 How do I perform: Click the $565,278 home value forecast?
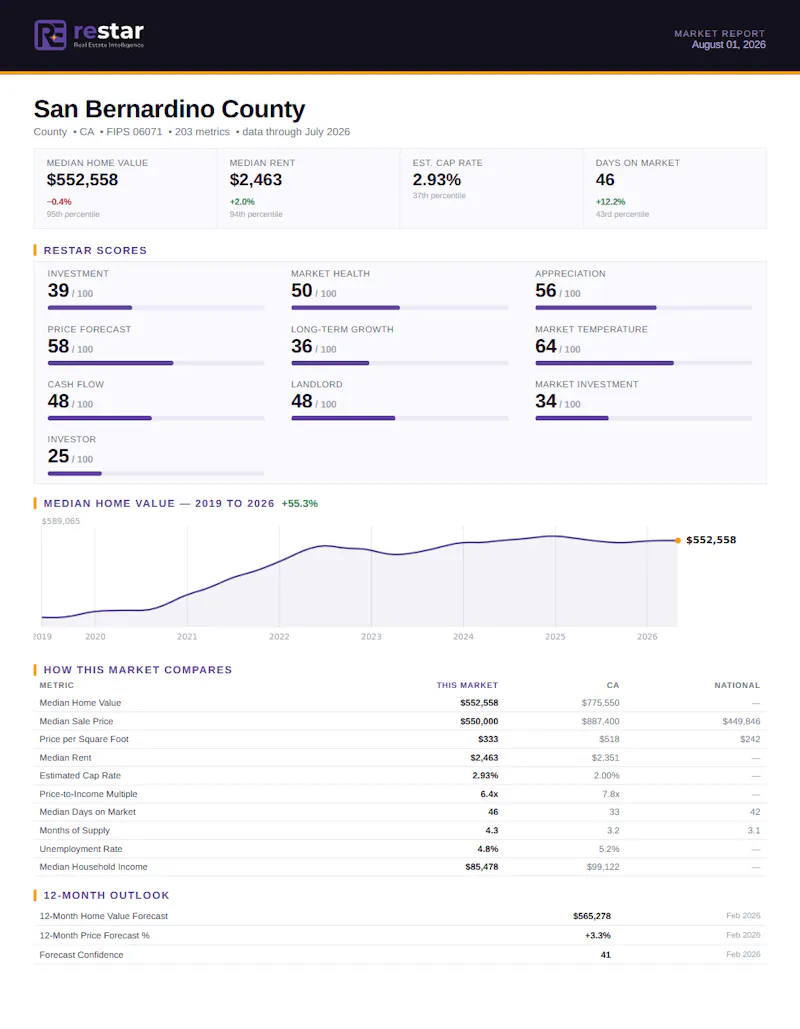(x=592, y=916)
